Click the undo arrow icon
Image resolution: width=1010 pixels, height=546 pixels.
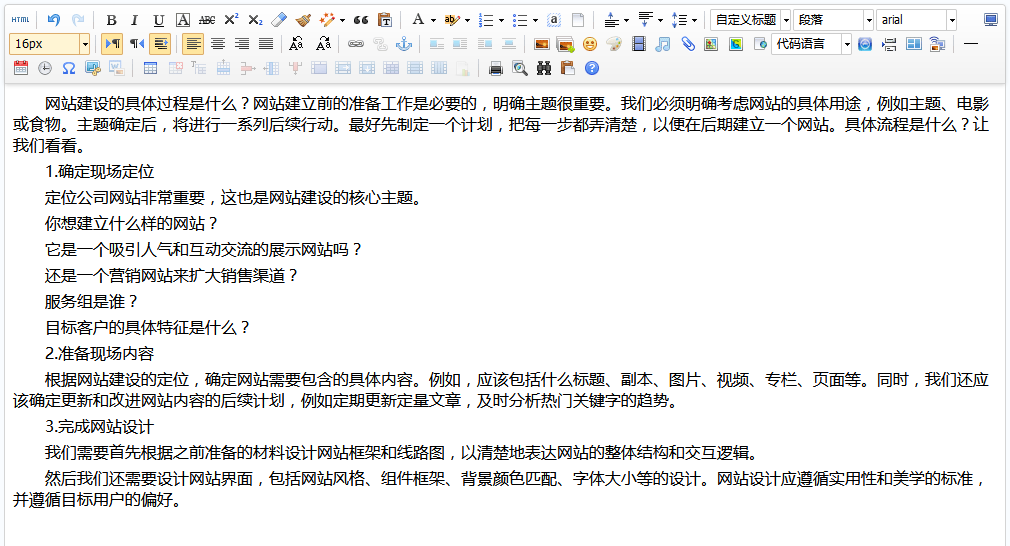54,20
